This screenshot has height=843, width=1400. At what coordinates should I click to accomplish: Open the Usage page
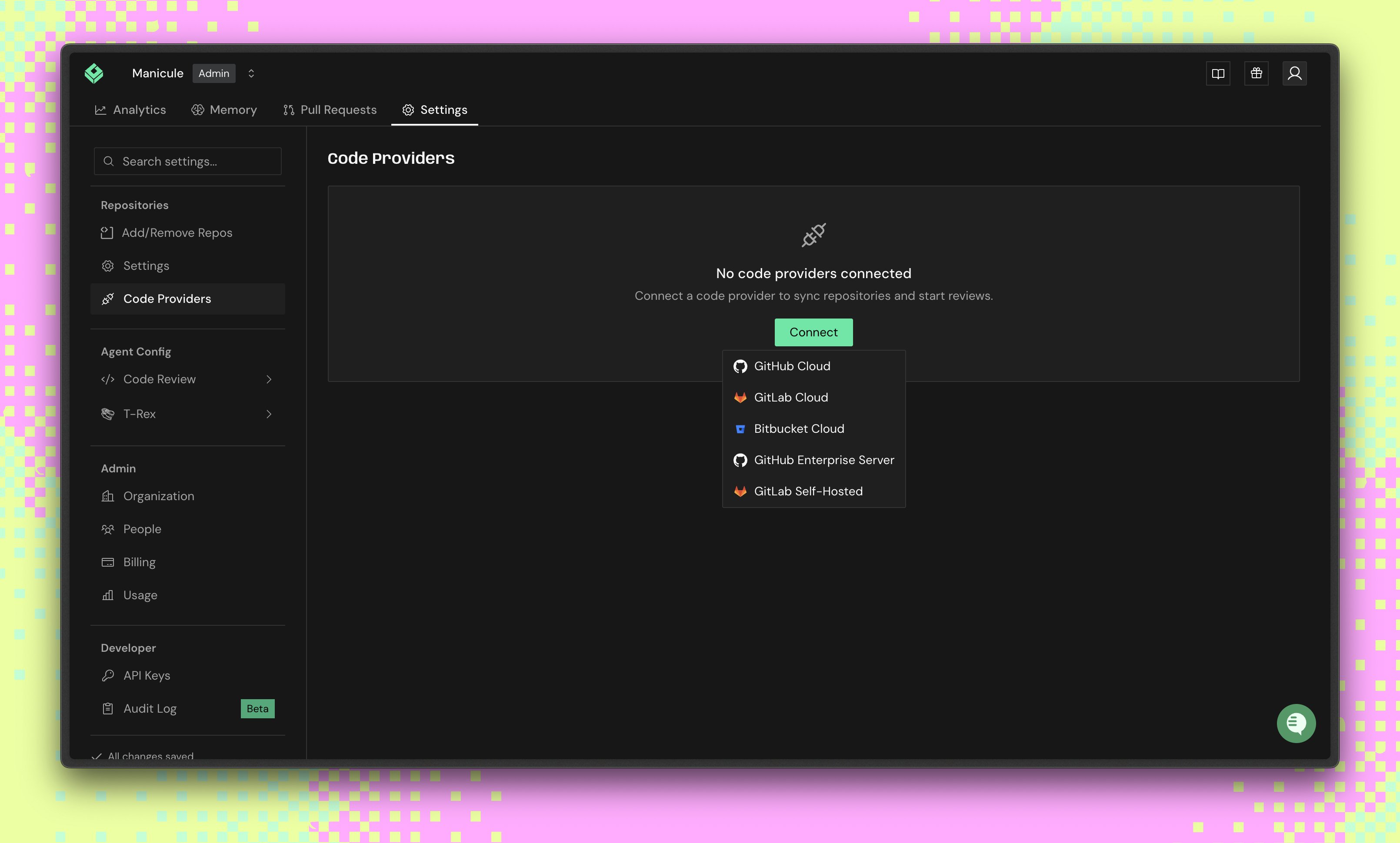point(187,595)
